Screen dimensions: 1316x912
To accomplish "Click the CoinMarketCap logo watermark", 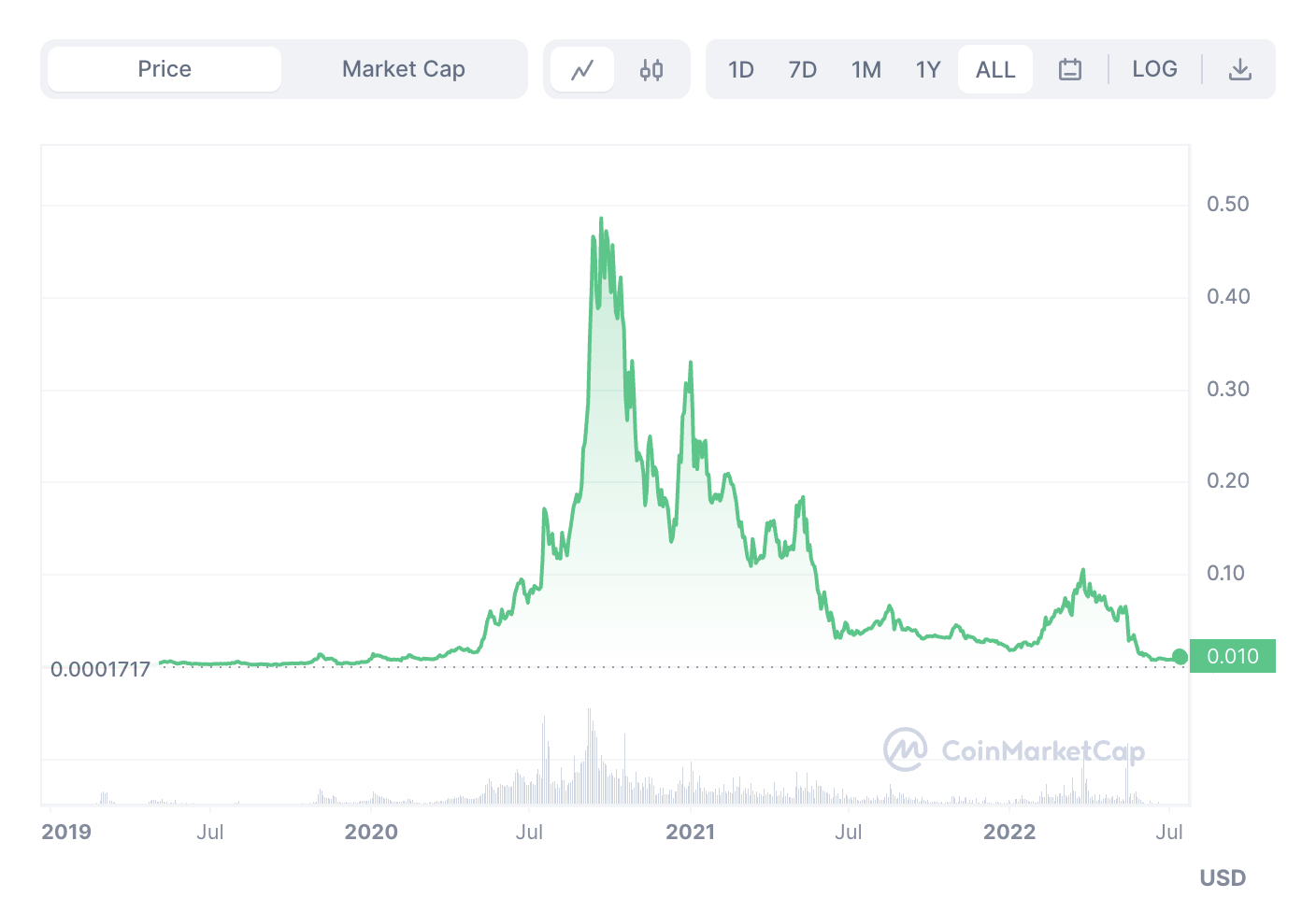I will point(1014,748).
